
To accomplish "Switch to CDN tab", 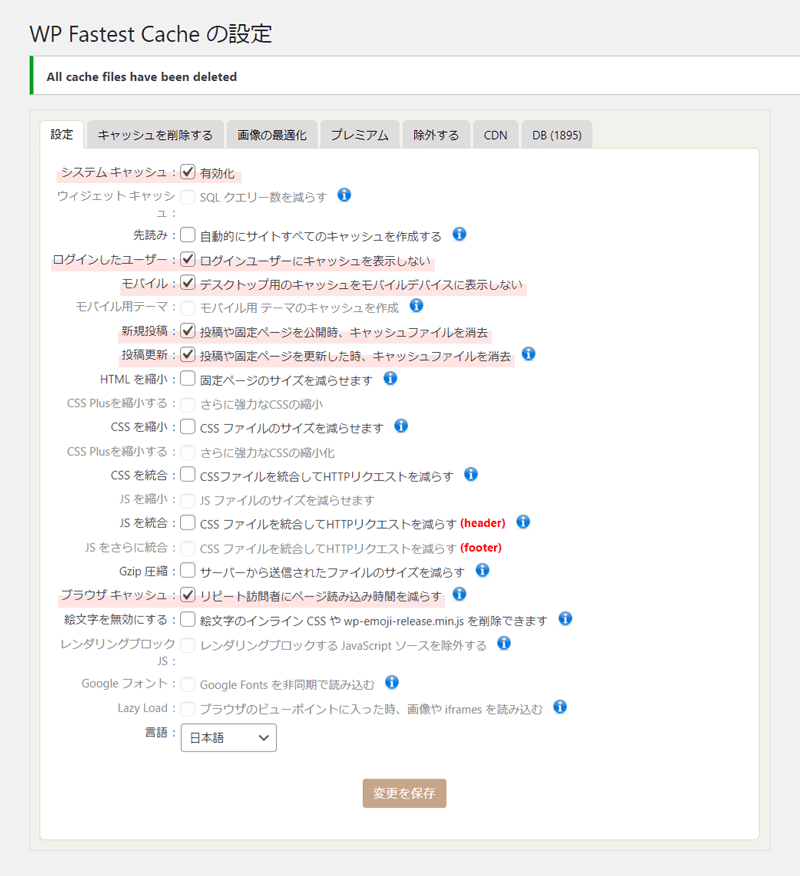I will pos(496,135).
